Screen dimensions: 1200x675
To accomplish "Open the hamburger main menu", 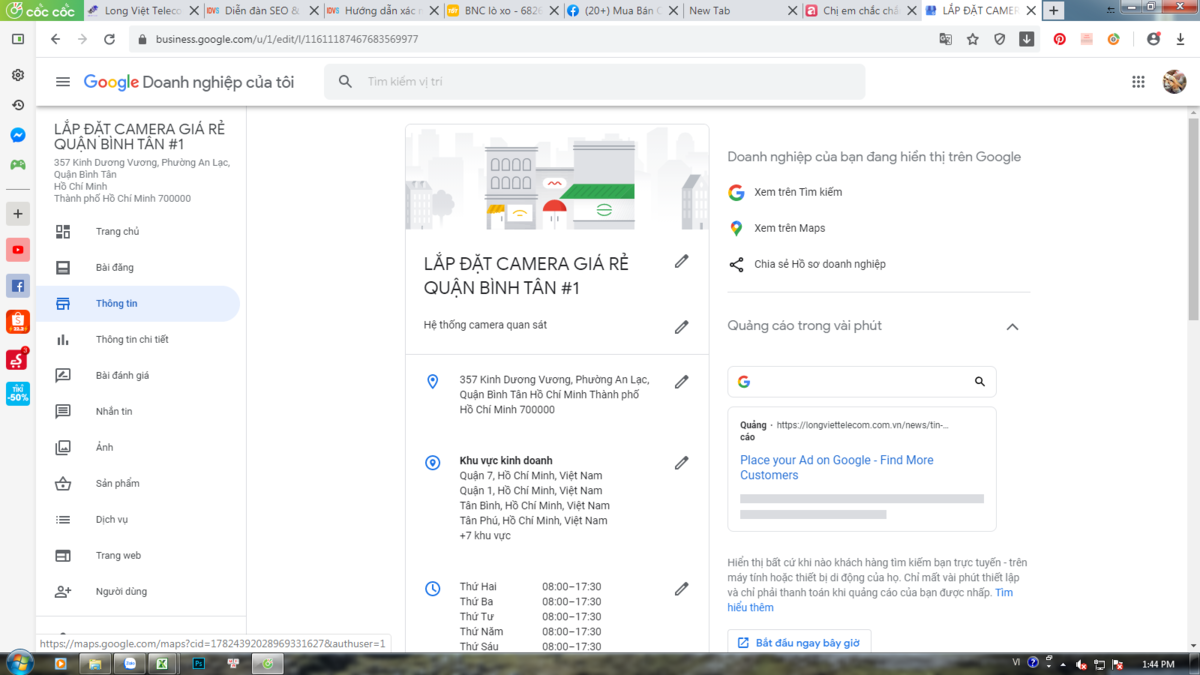I will 63,82.
